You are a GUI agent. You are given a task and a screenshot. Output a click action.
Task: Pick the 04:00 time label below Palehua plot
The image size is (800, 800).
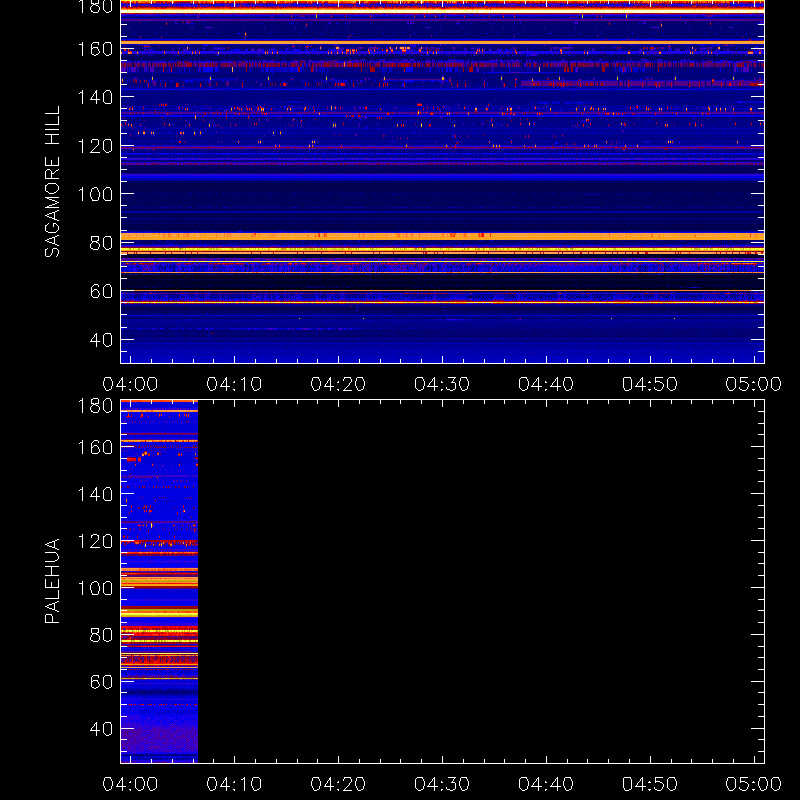click(130, 784)
